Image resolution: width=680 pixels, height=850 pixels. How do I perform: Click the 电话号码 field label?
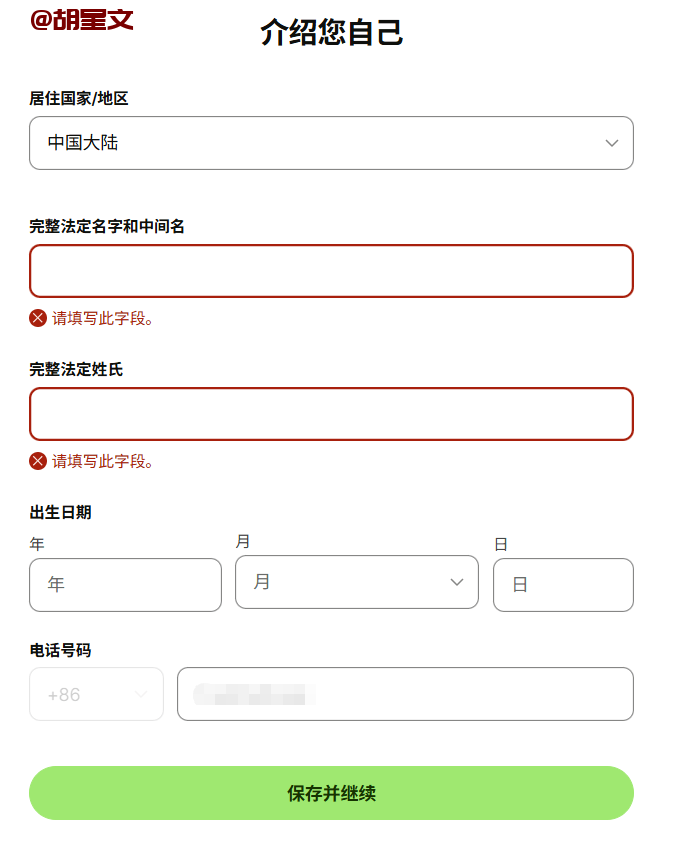(x=60, y=650)
